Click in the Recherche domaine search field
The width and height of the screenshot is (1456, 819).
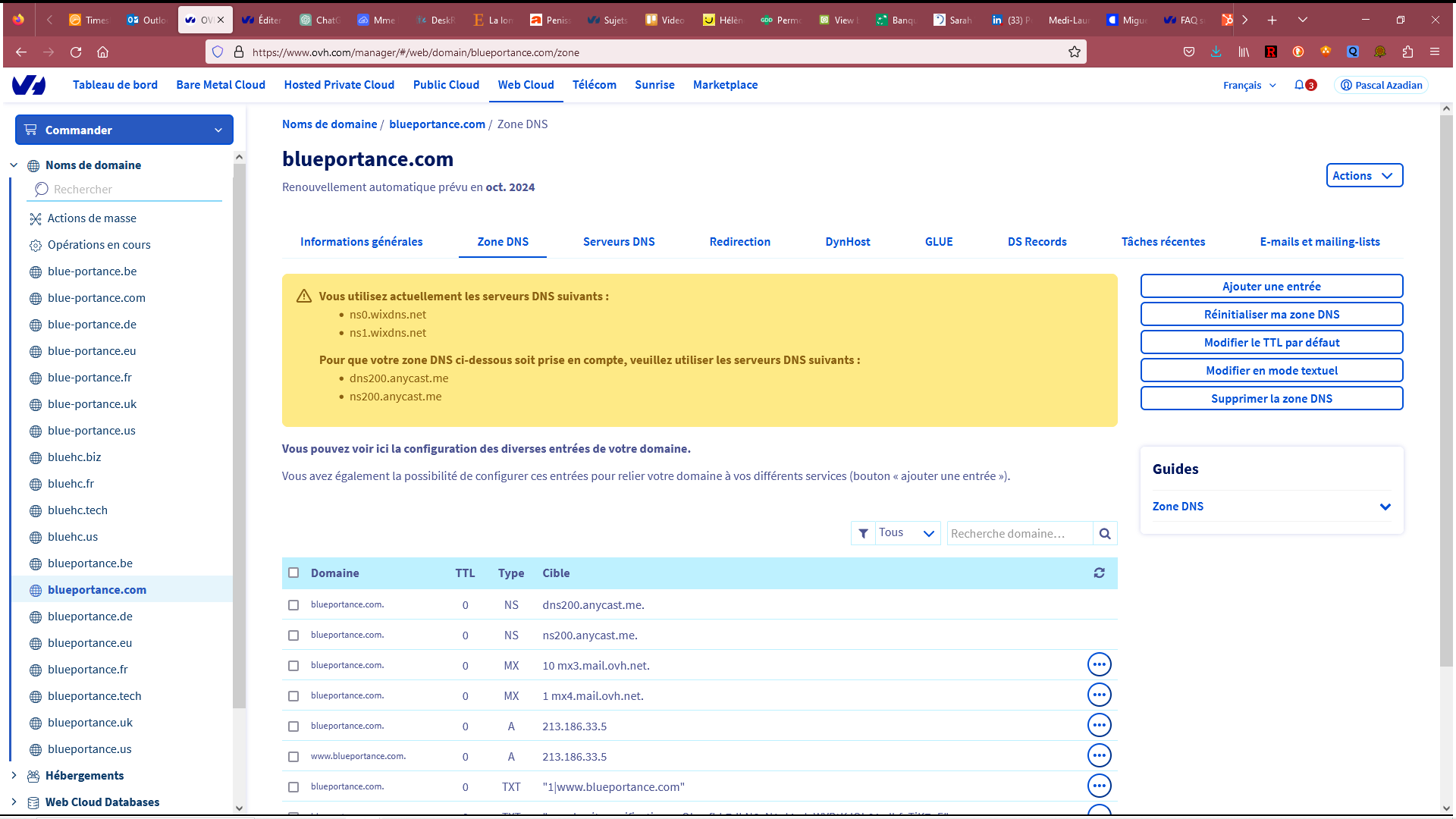[1020, 534]
